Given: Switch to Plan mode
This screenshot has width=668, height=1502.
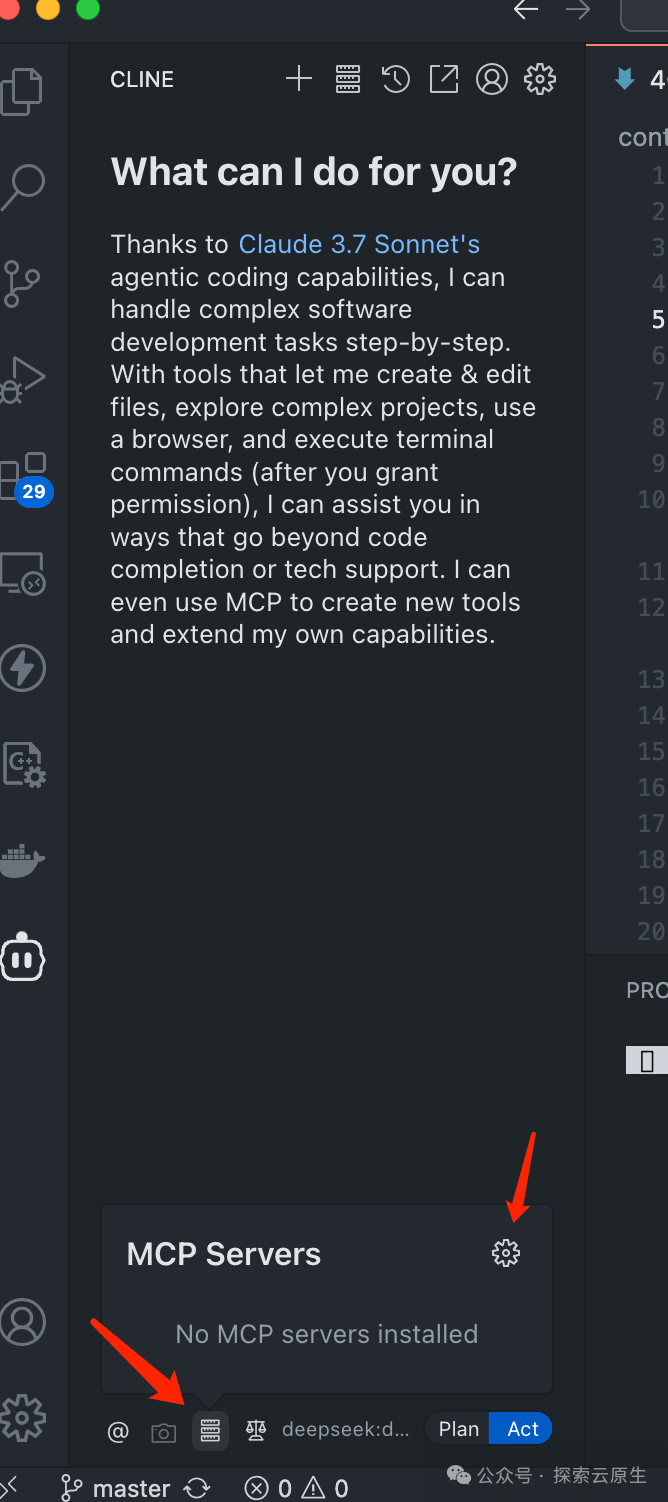Looking at the screenshot, I should pos(458,1428).
